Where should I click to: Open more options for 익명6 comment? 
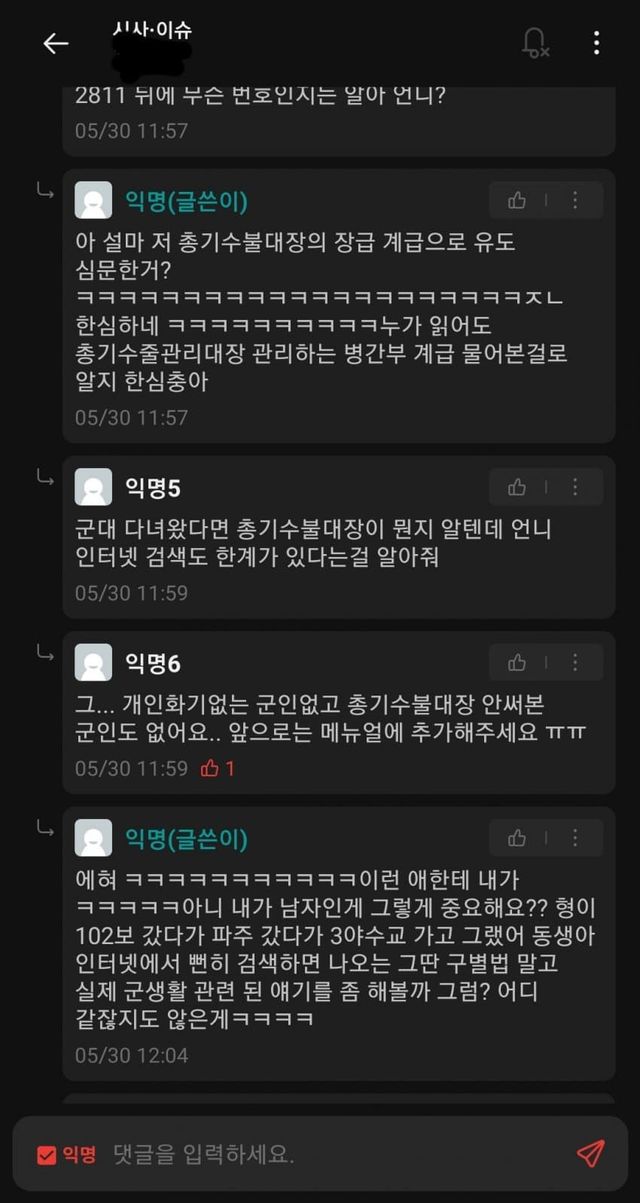click(x=575, y=662)
